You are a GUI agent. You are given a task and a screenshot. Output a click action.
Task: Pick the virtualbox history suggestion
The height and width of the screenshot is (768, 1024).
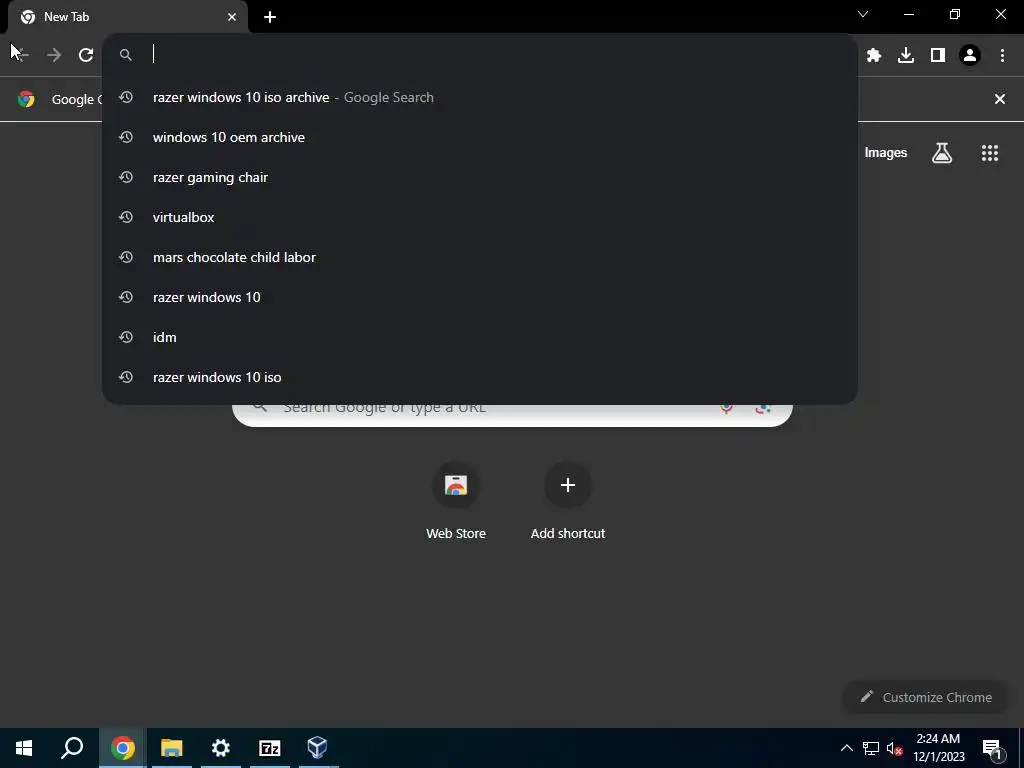(x=479, y=217)
